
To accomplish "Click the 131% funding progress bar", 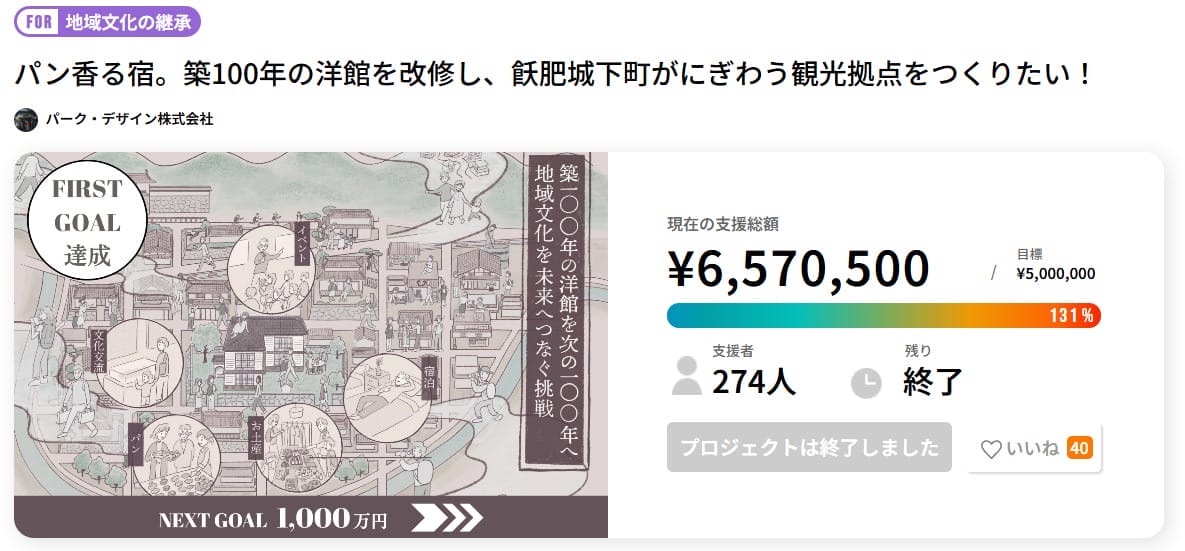I will [x=883, y=315].
